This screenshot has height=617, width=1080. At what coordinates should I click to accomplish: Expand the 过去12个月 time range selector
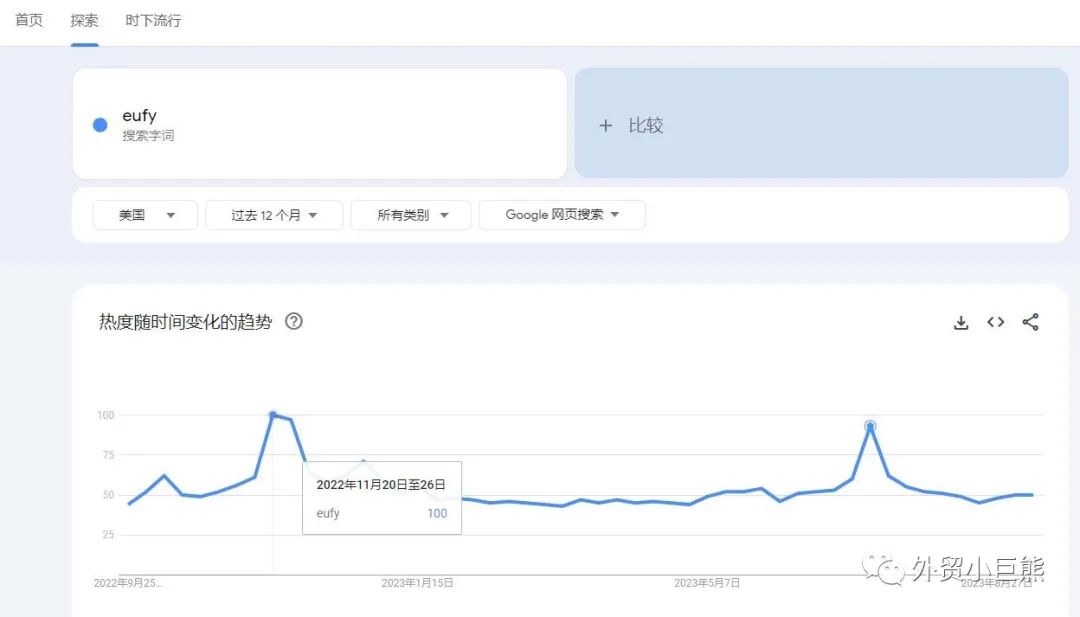[273, 215]
